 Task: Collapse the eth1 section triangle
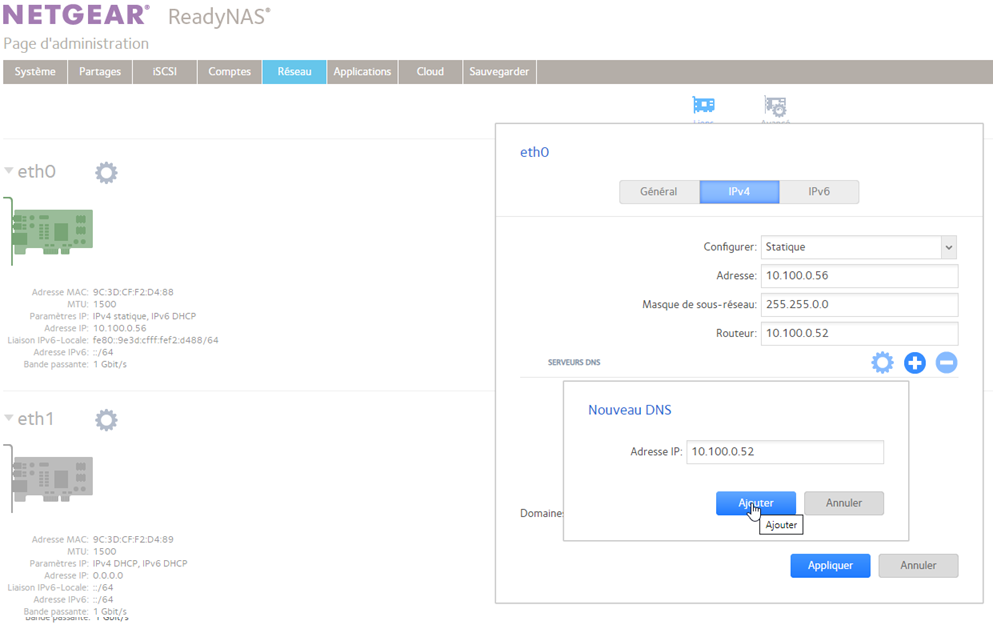9,418
